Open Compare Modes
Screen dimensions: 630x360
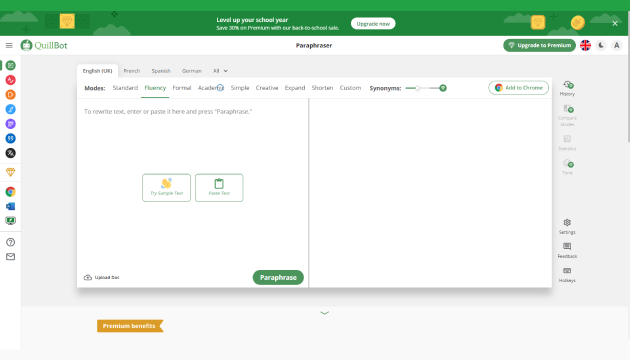(567, 115)
